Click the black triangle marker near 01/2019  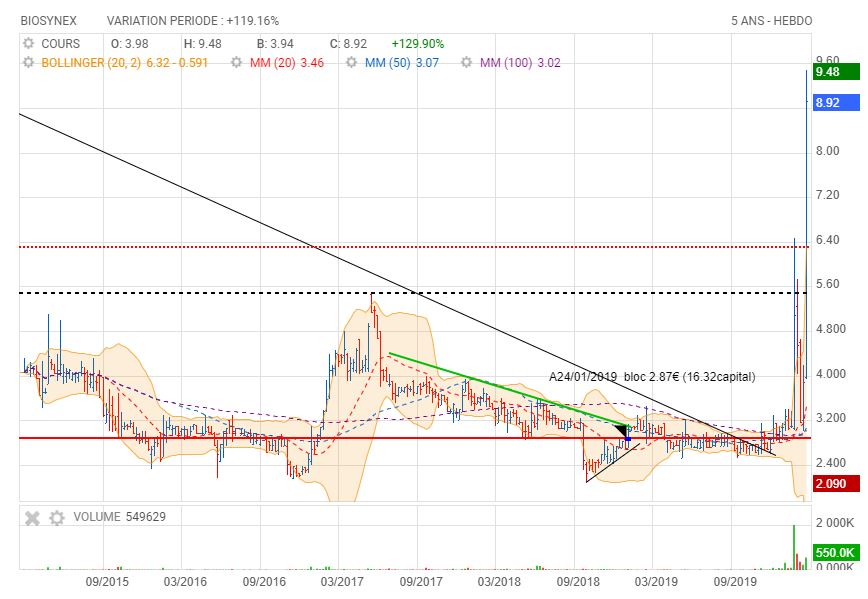(622, 431)
